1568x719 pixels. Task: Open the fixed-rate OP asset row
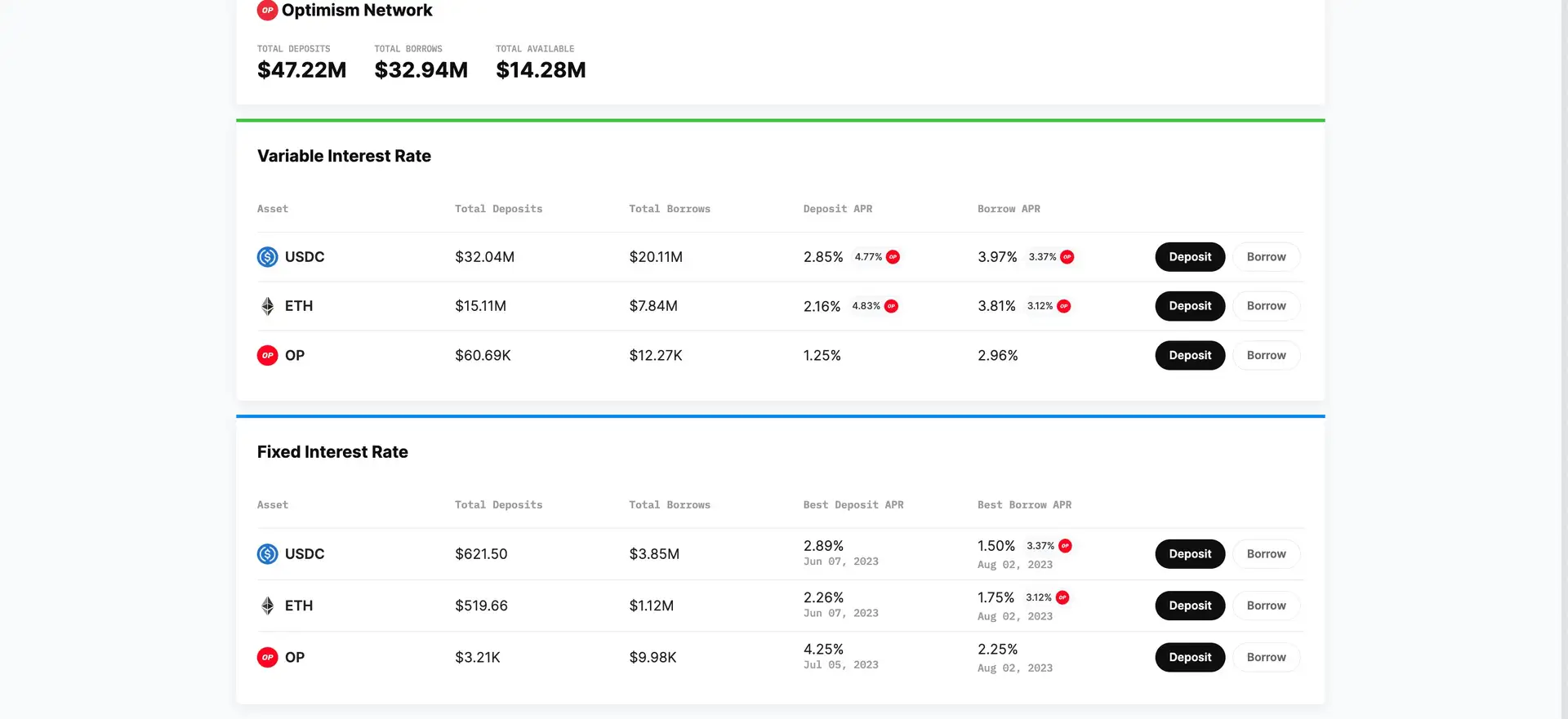click(x=295, y=658)
